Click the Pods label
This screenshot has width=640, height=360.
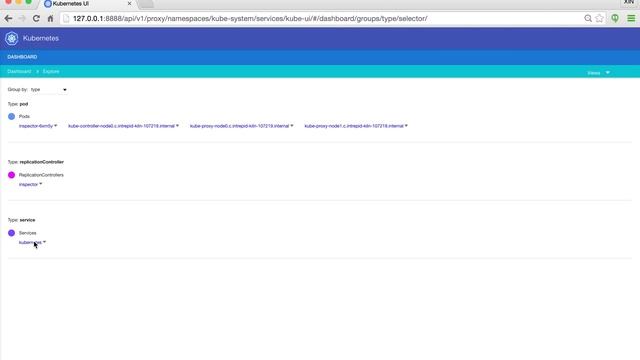coord(24,116)
